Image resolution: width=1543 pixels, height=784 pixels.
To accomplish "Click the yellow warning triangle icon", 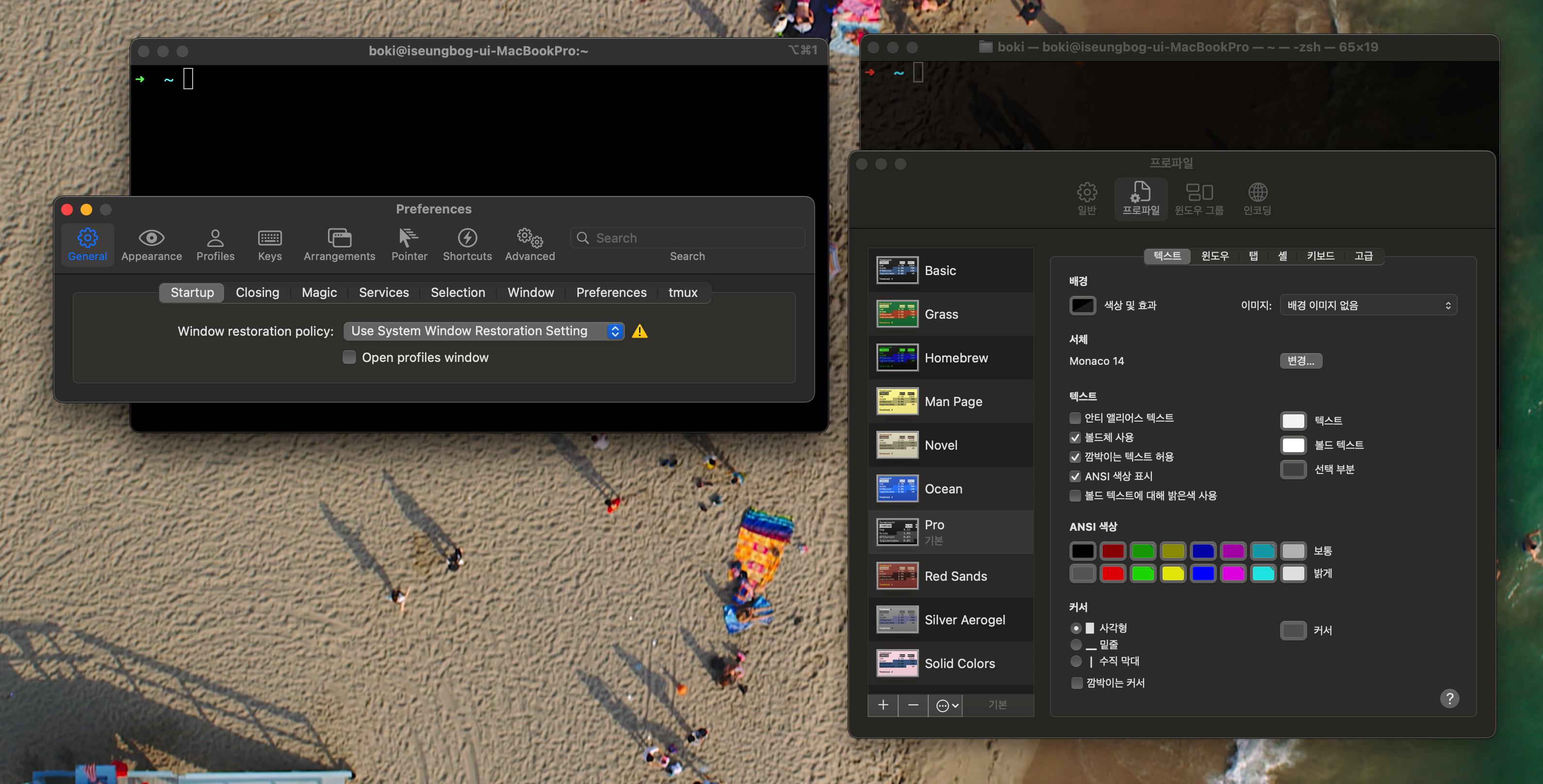I will coord(639,331).
